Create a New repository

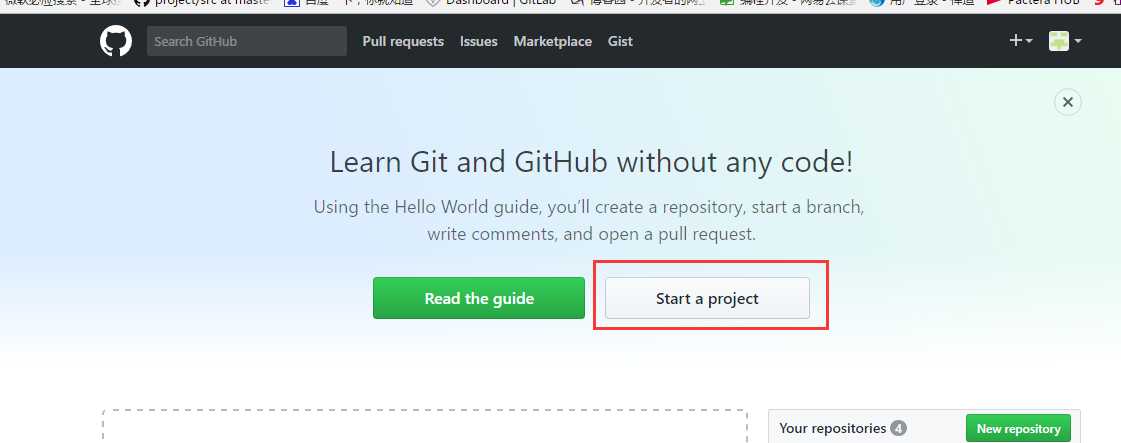click(x=1018, y=429)
